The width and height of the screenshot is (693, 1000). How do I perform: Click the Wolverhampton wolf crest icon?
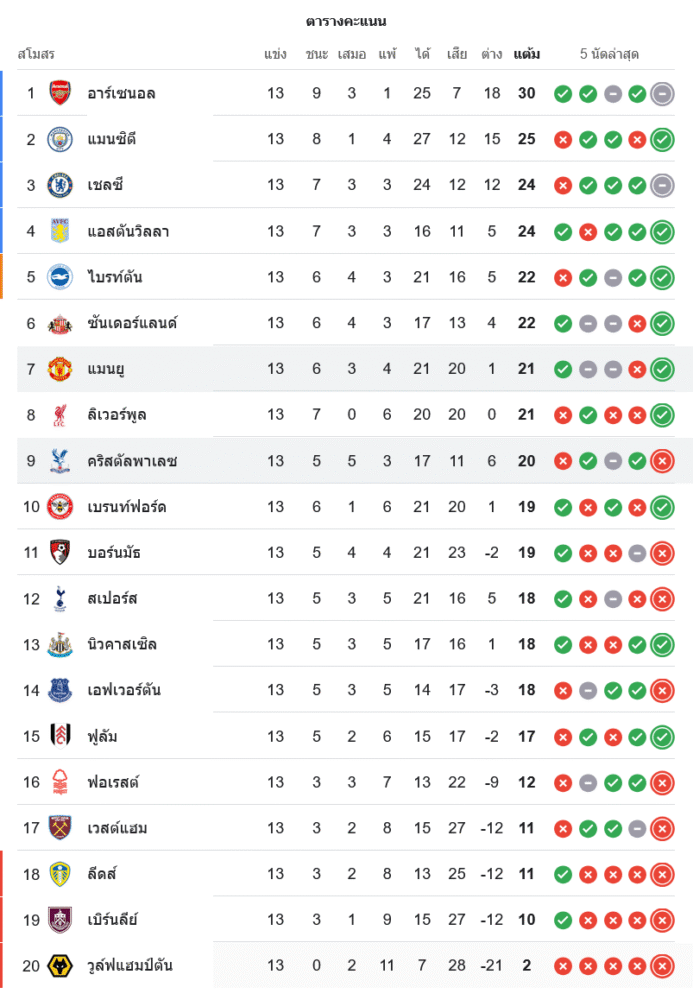coord(60,966)
